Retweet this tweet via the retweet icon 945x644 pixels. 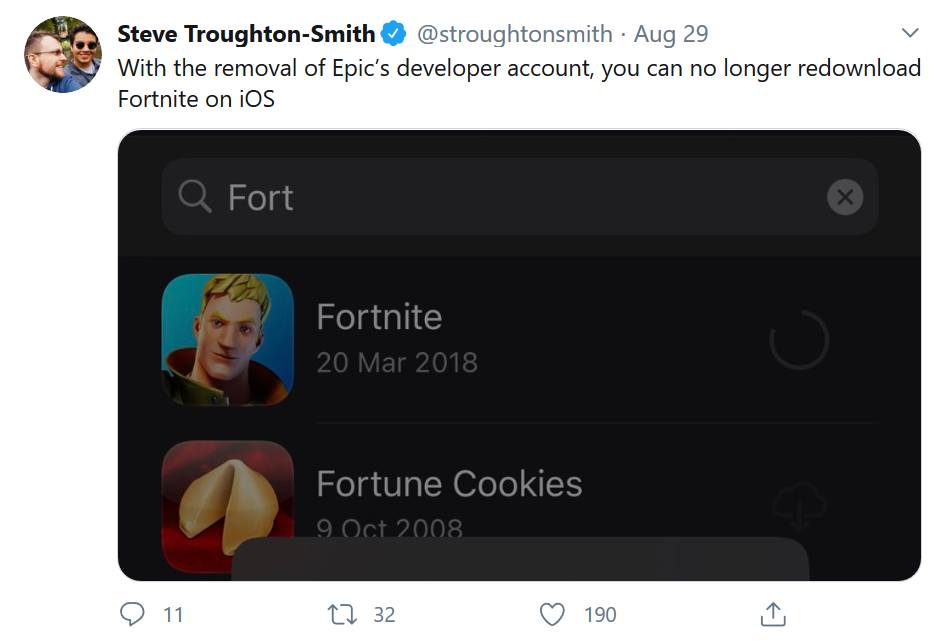tap(343, 613)
